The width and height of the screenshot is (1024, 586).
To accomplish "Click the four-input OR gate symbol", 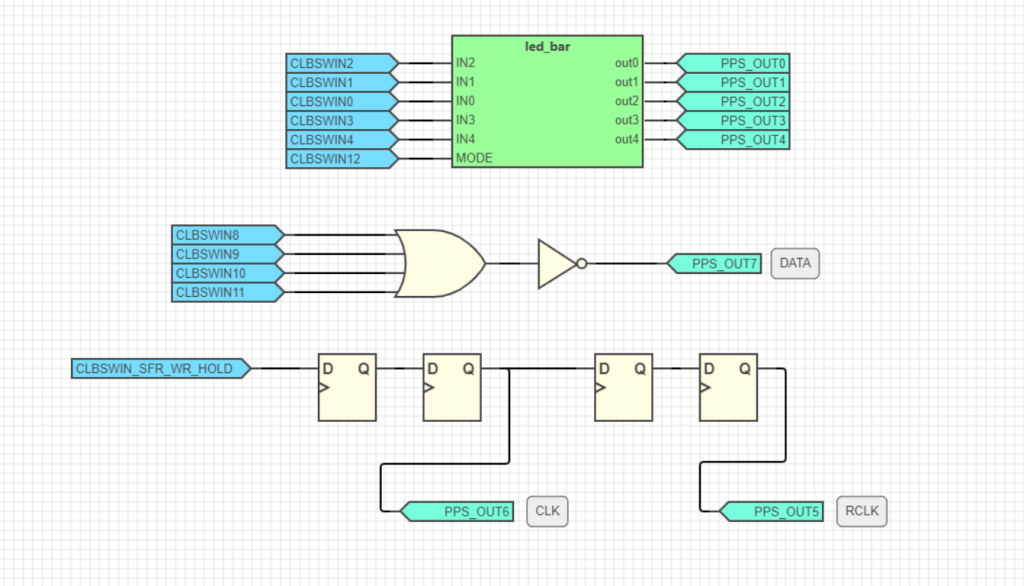I will click(435, 263).
